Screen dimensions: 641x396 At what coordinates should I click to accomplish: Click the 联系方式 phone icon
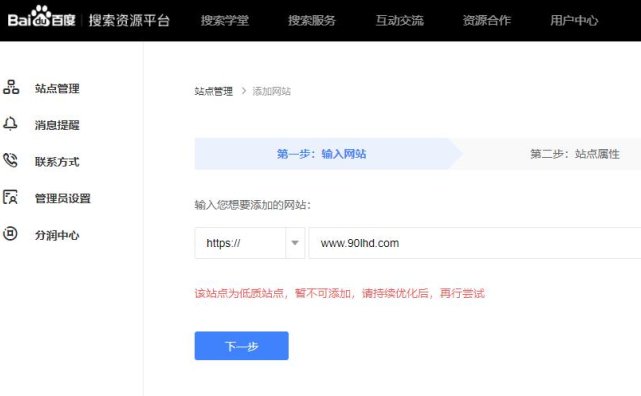(x=11, y=160)
